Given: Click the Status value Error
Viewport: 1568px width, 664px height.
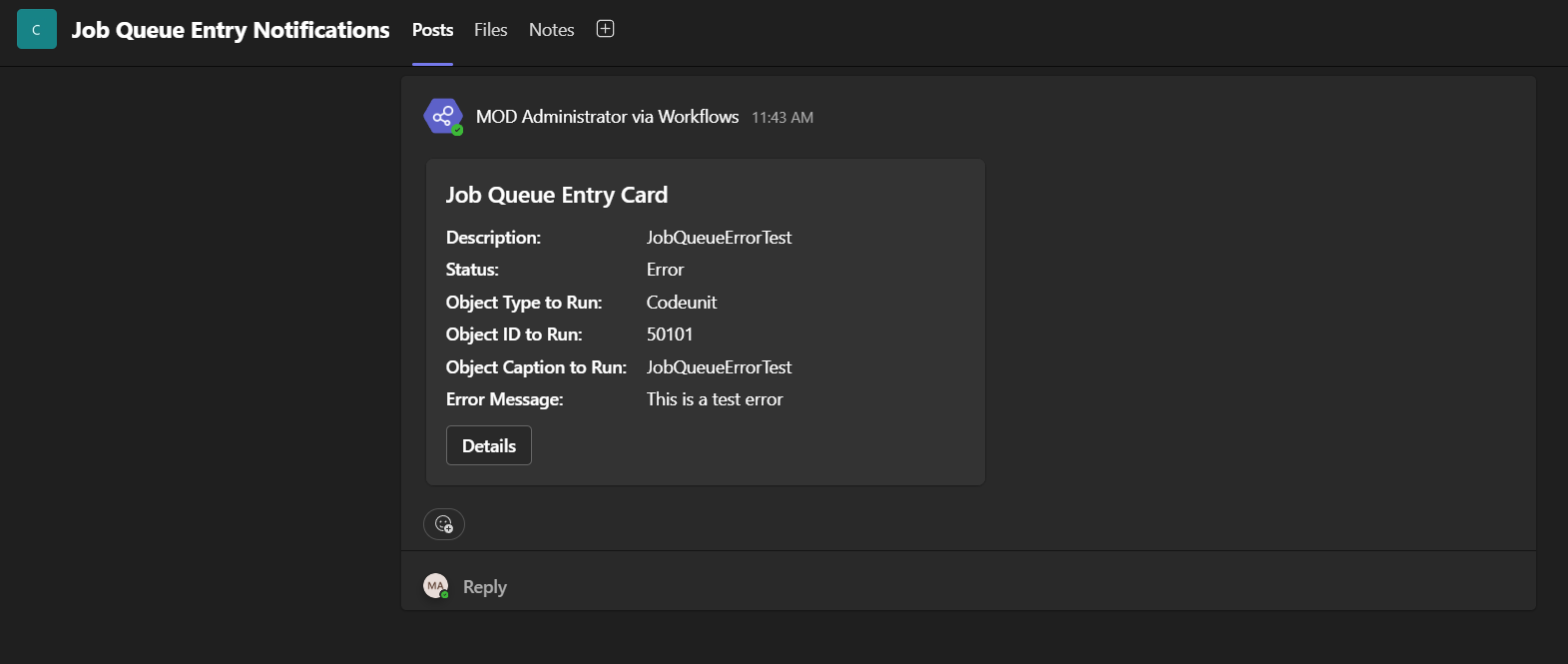Looking at the screenshot, I should click(x=665, y=270).
